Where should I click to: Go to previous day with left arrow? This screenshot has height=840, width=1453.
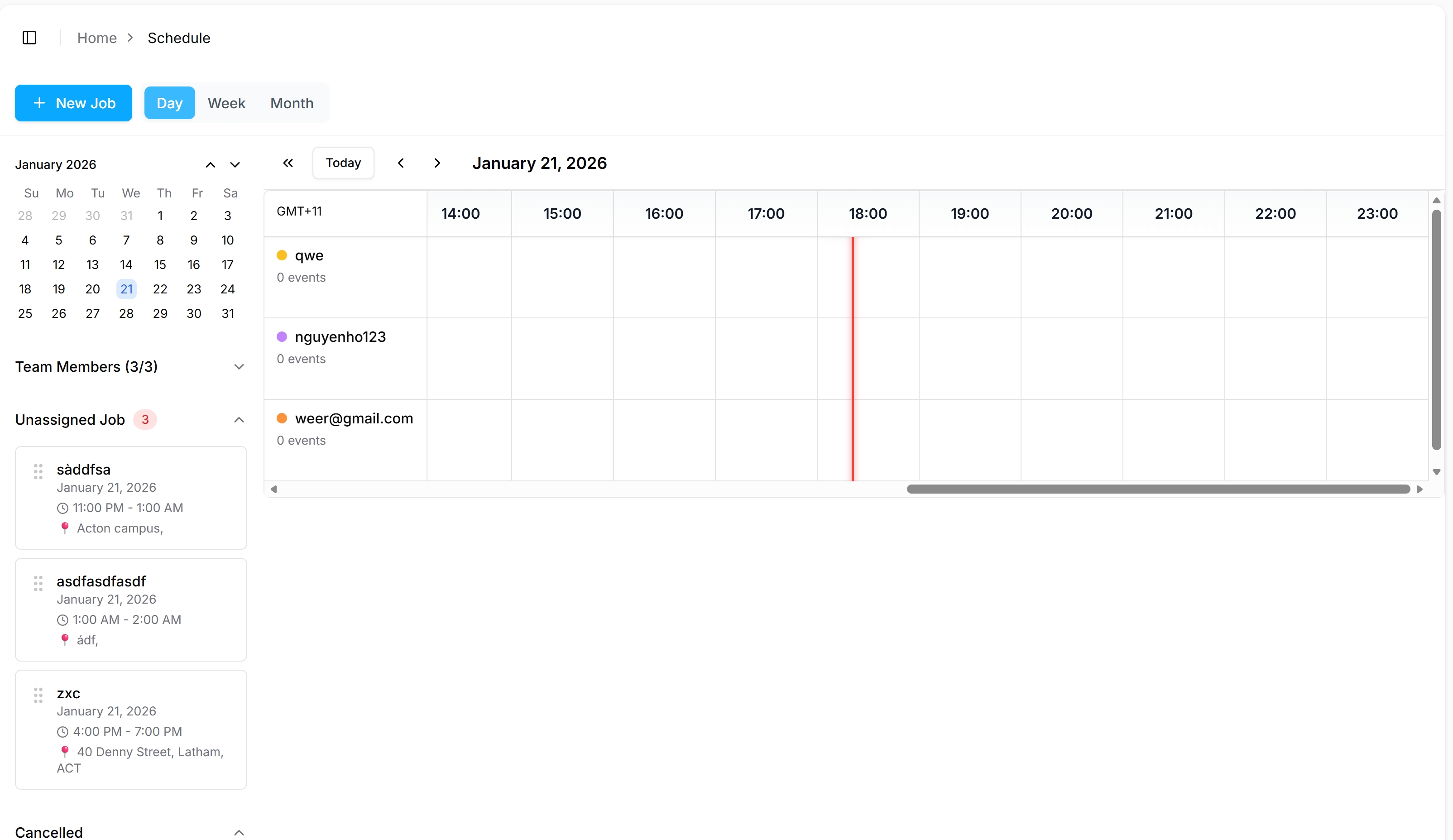click(x=400, y=163)
